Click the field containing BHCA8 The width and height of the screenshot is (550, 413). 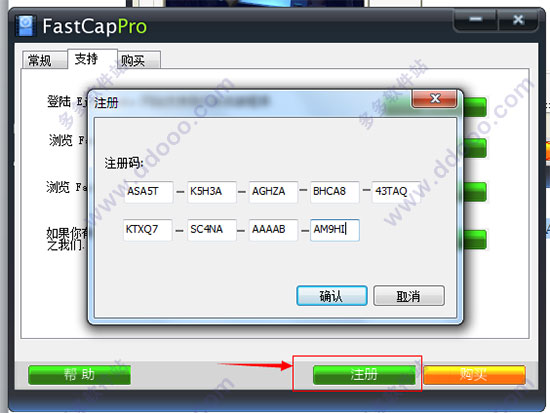pyautogui.click(x=335, y=192)
